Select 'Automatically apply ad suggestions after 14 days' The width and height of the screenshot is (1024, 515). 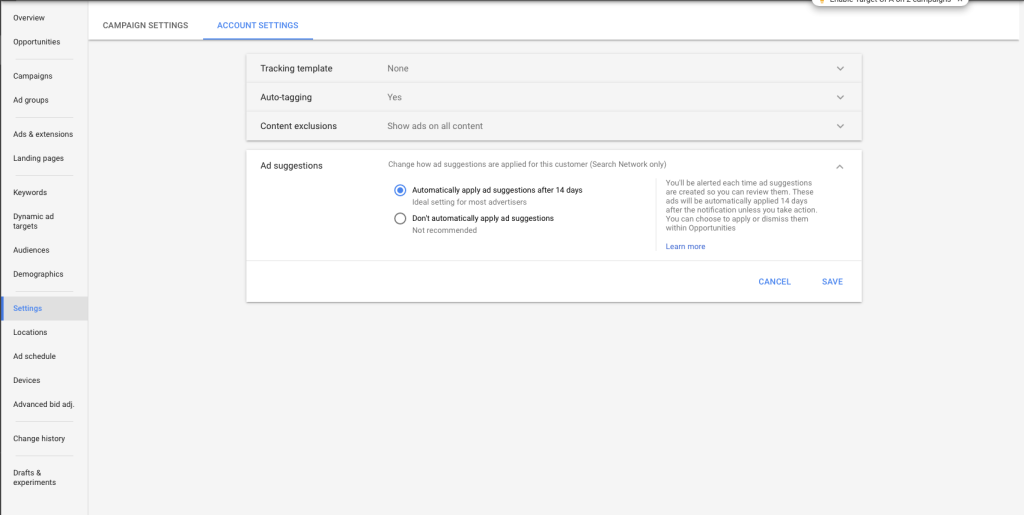pos(400,190)
